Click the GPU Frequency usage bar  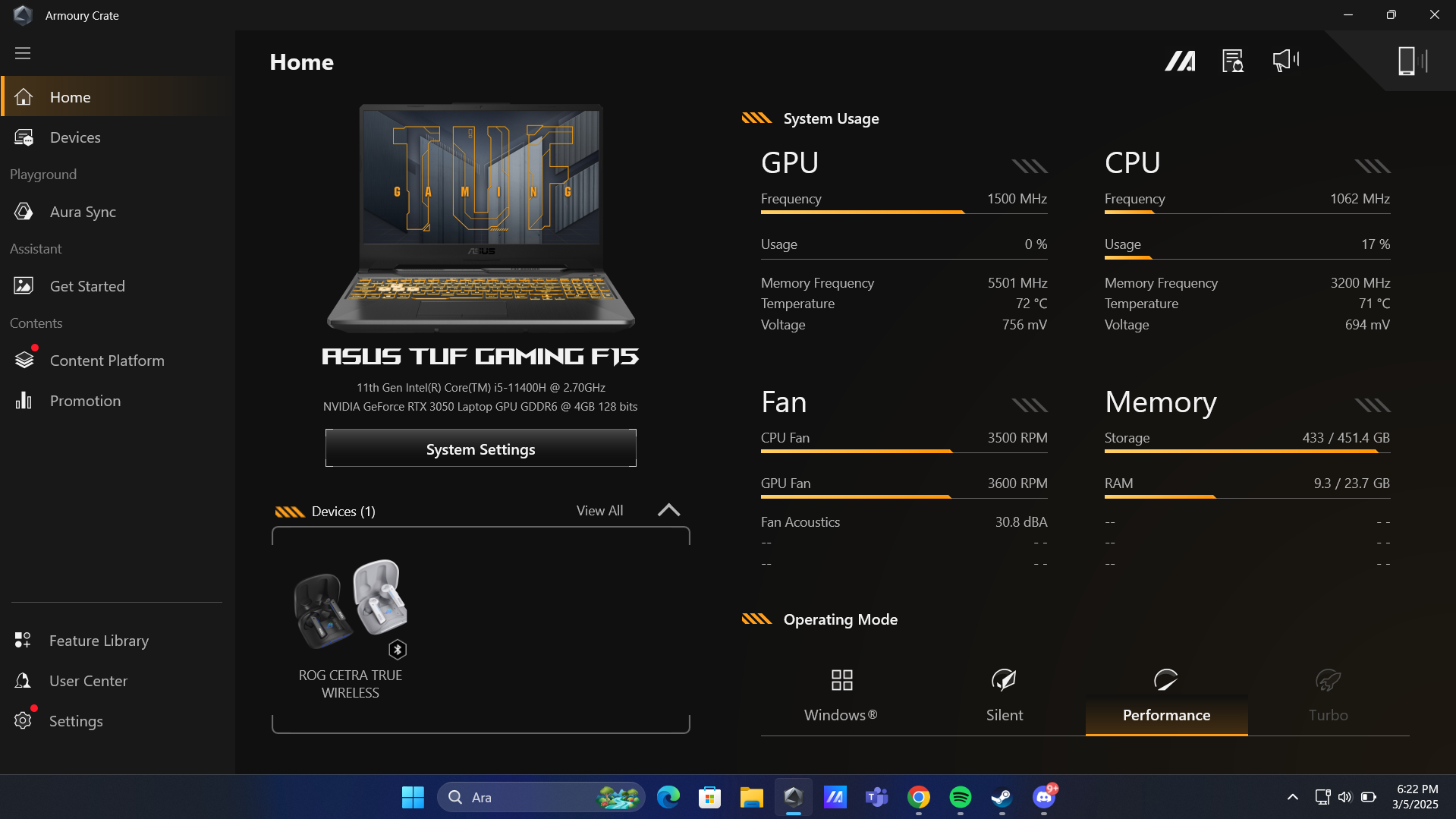(x=904, y=213)
